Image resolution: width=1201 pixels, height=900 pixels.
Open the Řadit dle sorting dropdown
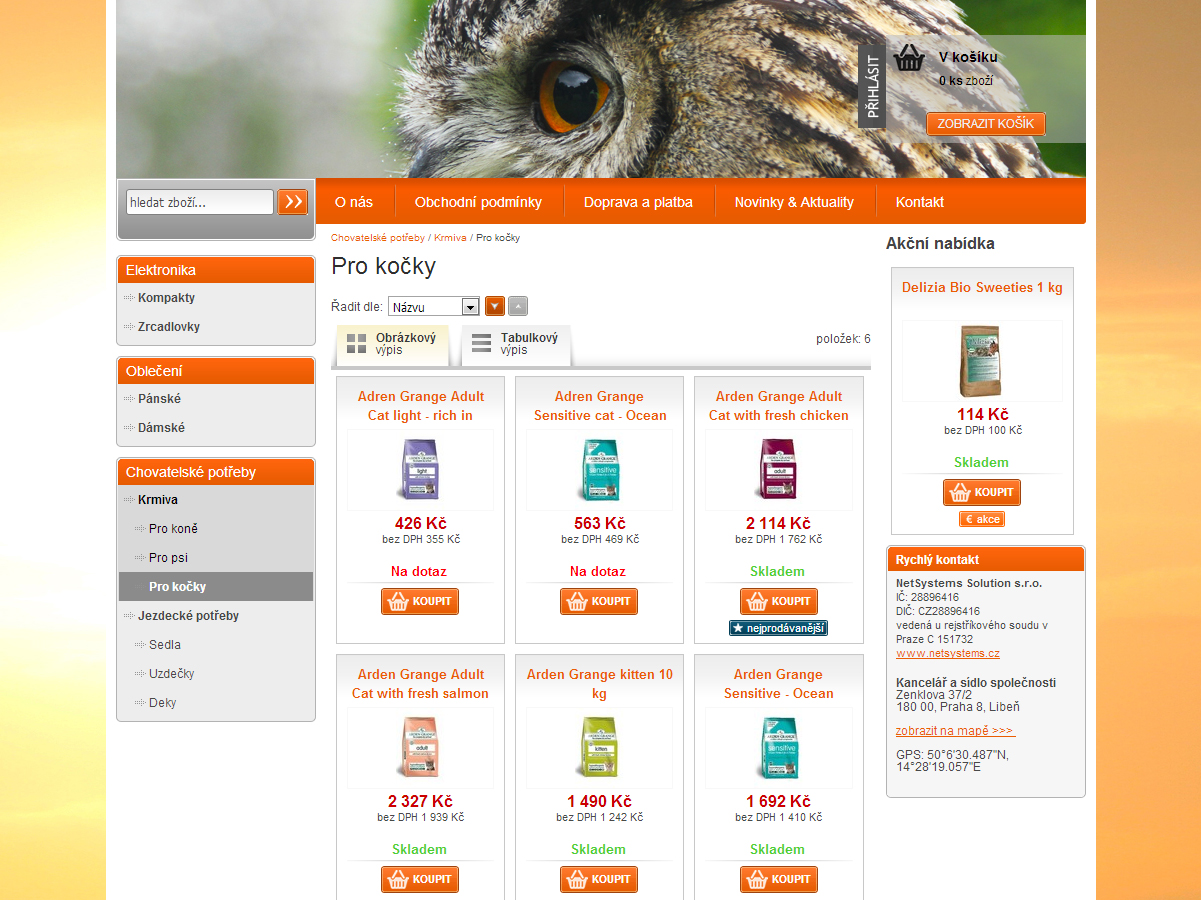tap(434, 307)
